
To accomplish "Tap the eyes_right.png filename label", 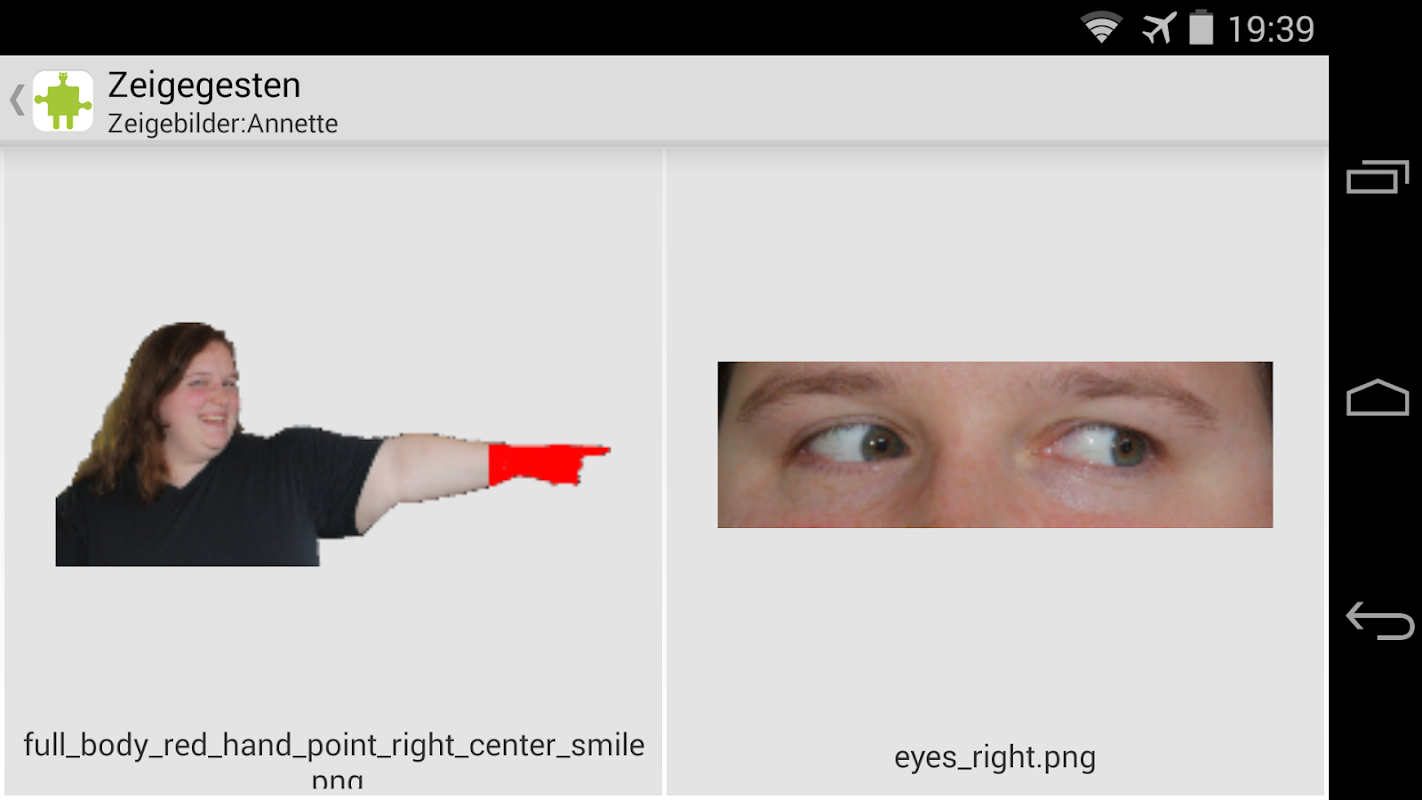I will [995, 758].
